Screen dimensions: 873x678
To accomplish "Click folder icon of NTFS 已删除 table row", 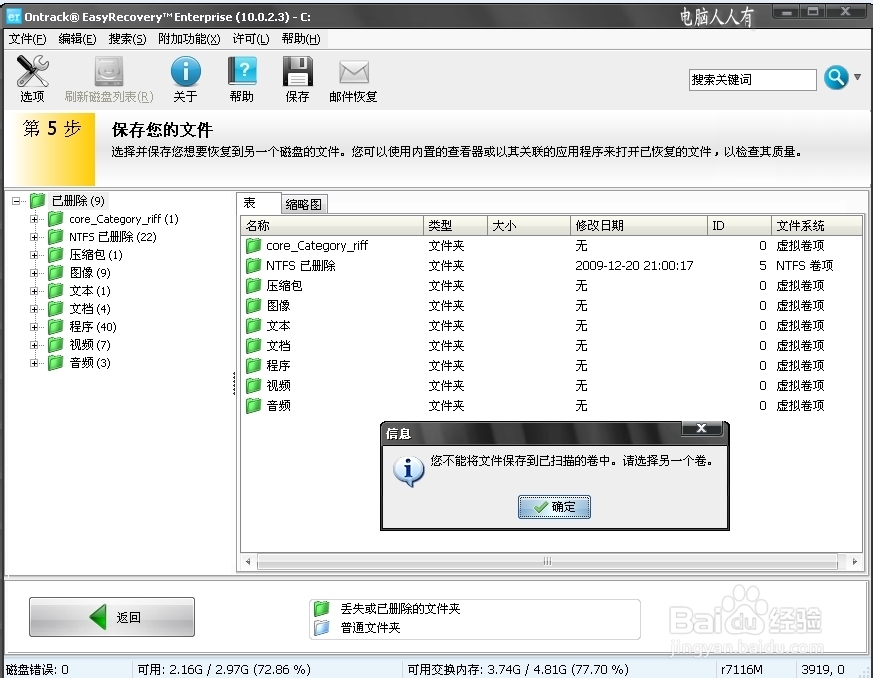I will tap(253, 266).
